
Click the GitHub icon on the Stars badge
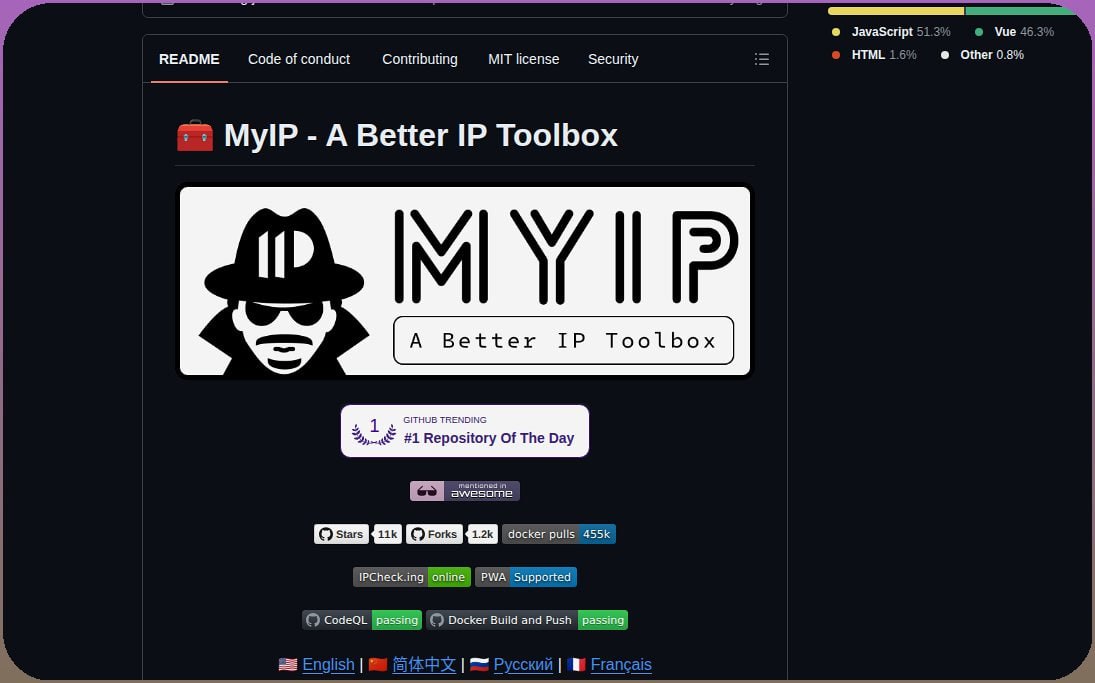325,534
